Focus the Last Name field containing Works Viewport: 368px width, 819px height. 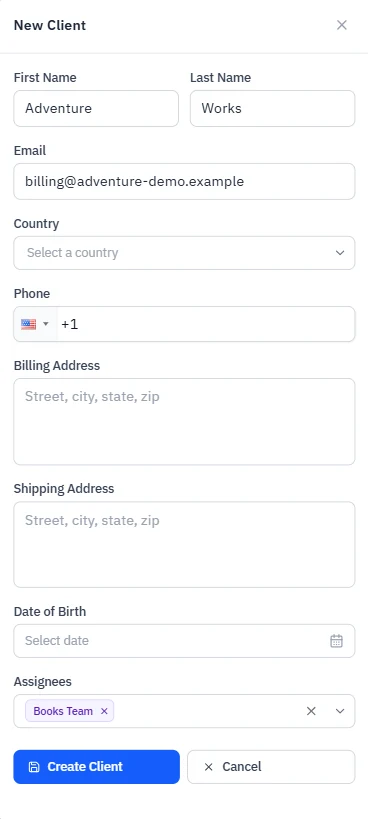coord(272,108)
